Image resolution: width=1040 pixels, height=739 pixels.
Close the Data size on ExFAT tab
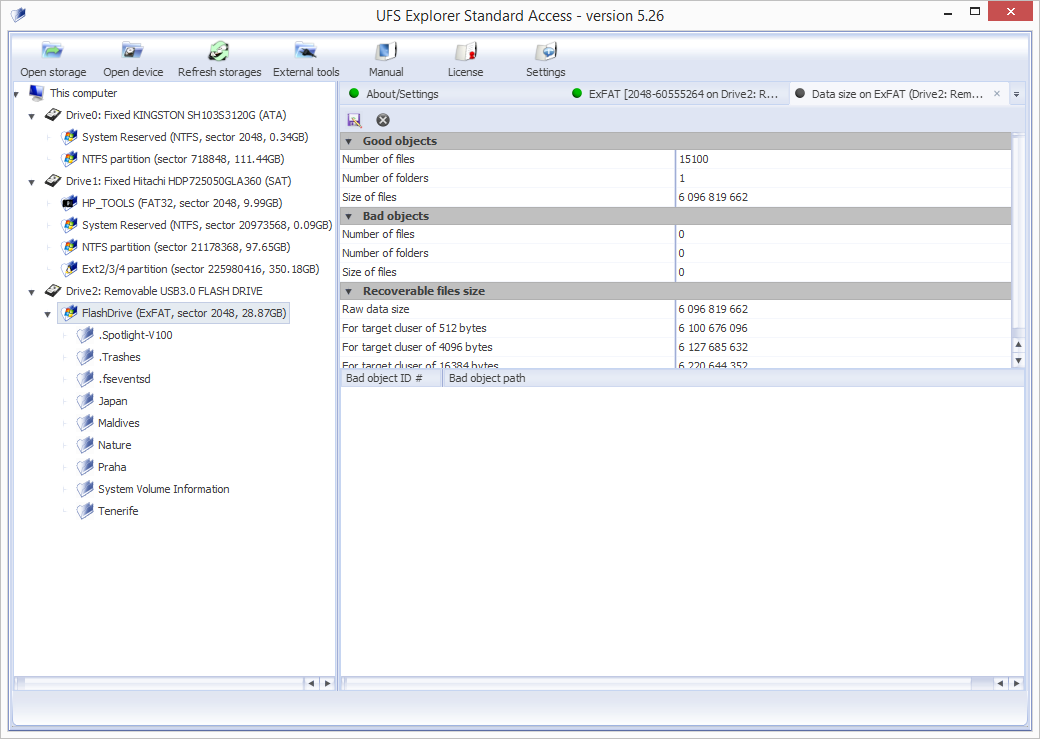click(x=996, y=94)
